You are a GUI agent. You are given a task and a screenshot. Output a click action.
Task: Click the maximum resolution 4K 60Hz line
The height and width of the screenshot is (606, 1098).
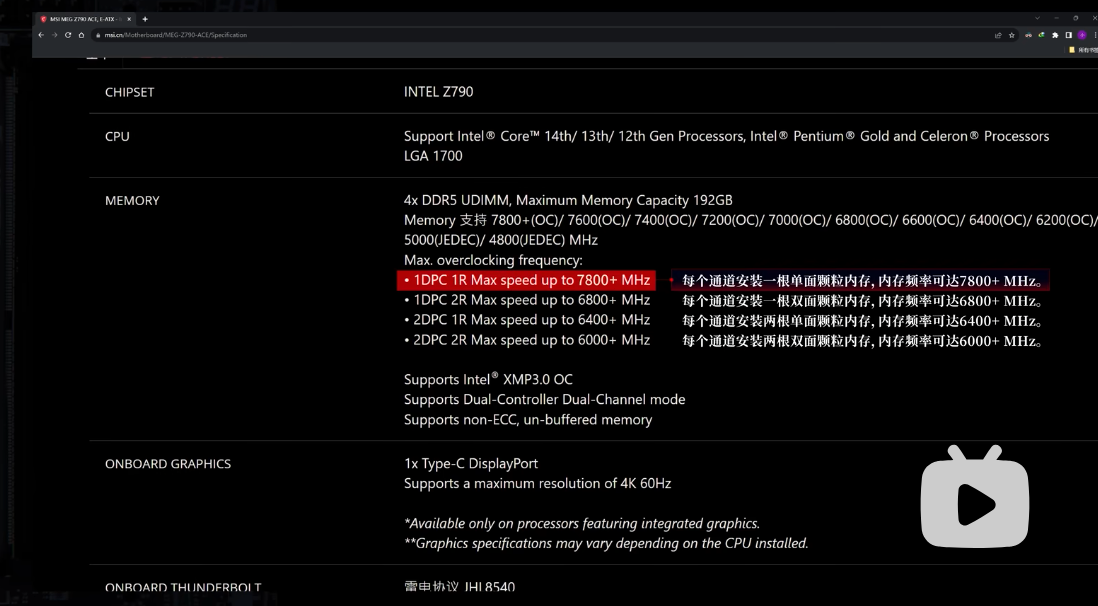point(537,483)
